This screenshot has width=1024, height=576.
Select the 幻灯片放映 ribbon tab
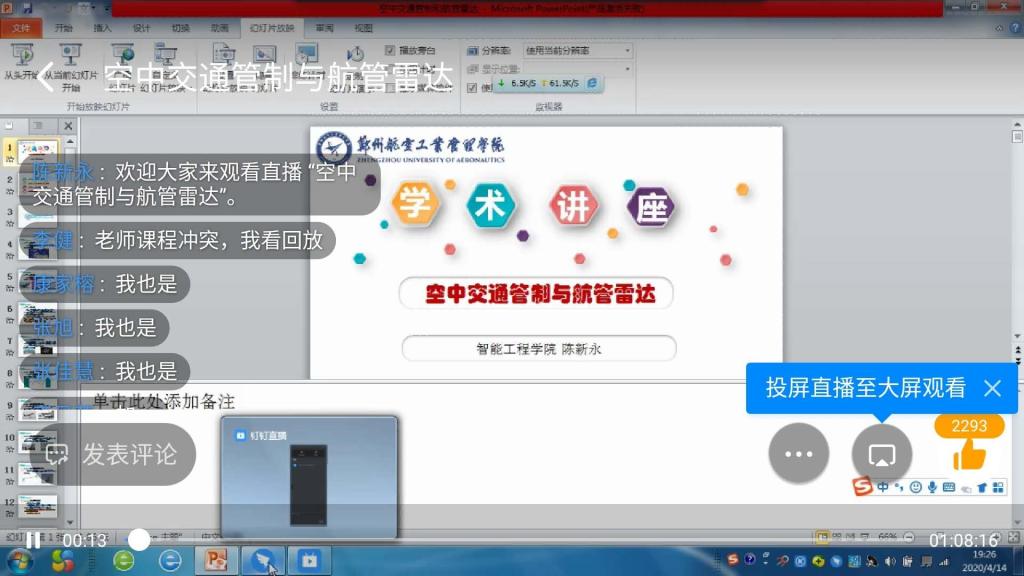[x=272, y=28]
